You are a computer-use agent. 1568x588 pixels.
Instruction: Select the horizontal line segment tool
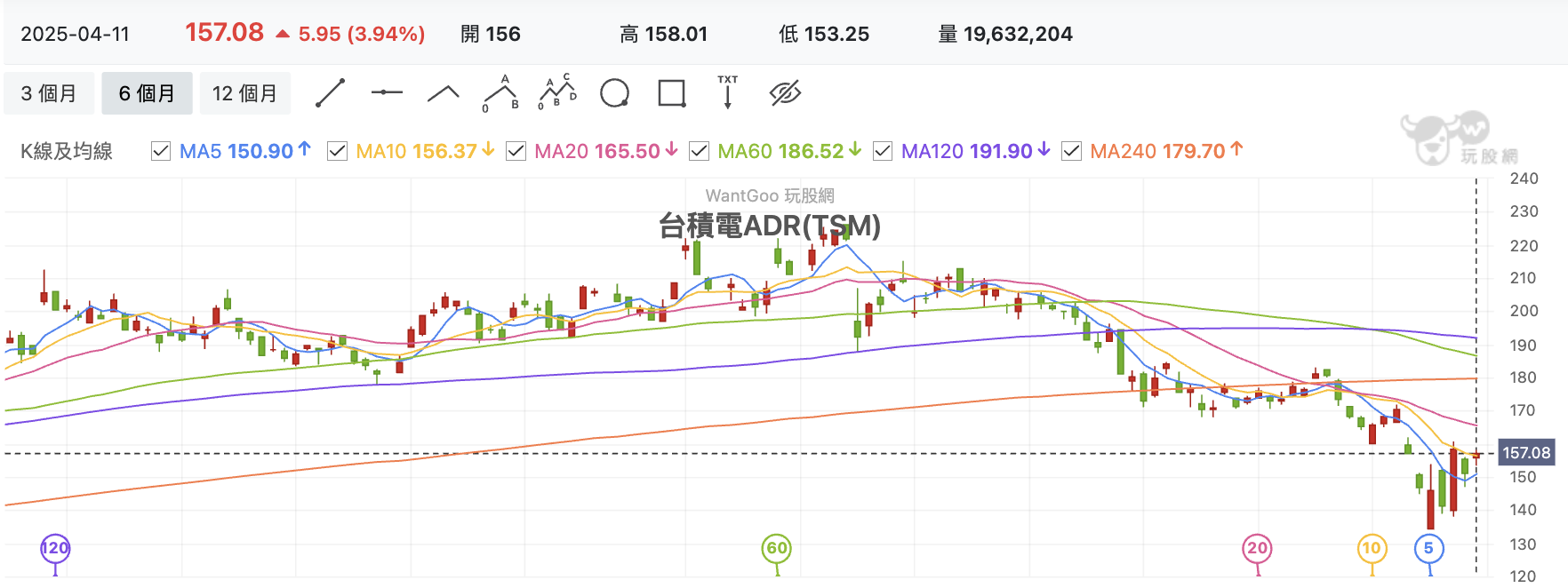coord(387,92)
